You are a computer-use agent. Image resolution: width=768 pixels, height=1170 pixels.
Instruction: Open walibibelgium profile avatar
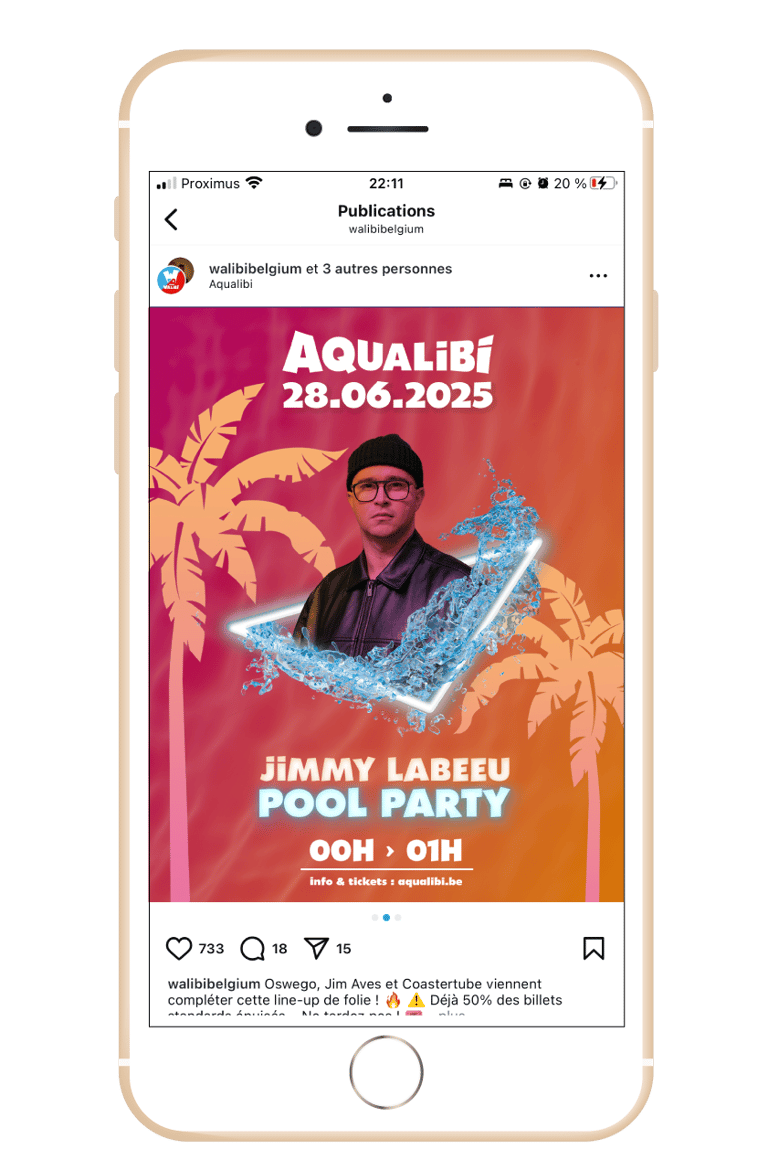tap(175, 275)
